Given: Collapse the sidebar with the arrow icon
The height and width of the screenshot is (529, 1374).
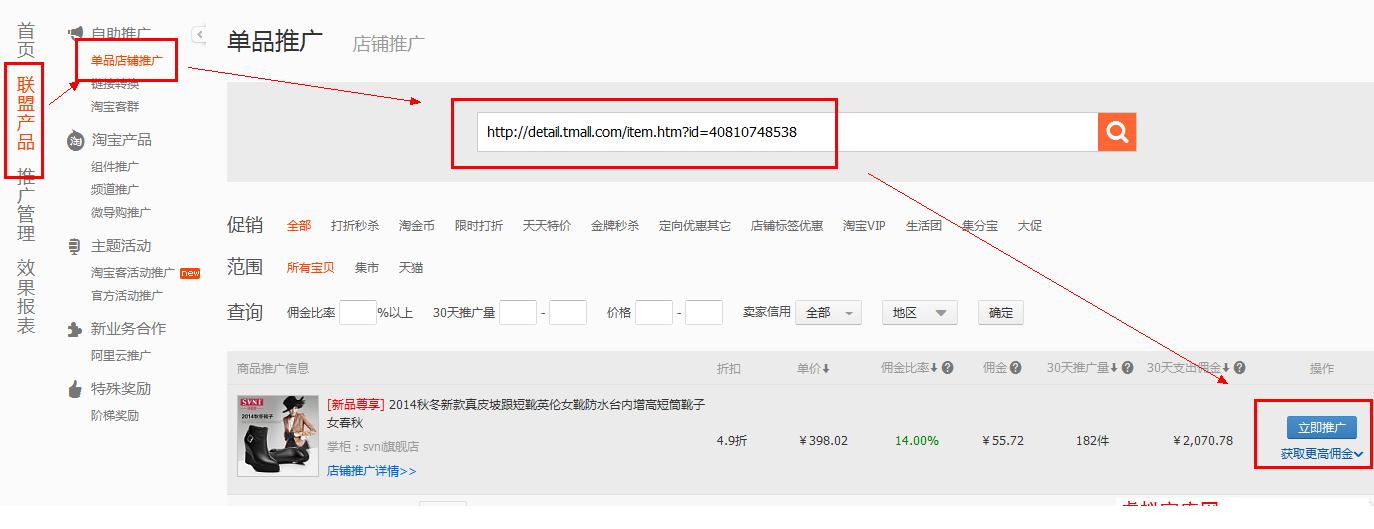Looking at the screenshot, I should [x=199, y=35].
